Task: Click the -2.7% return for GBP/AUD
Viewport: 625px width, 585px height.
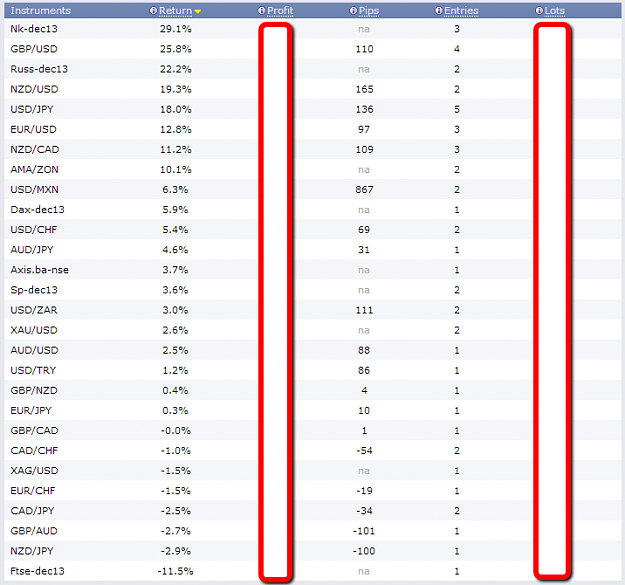Action: [x=176, y=531]
